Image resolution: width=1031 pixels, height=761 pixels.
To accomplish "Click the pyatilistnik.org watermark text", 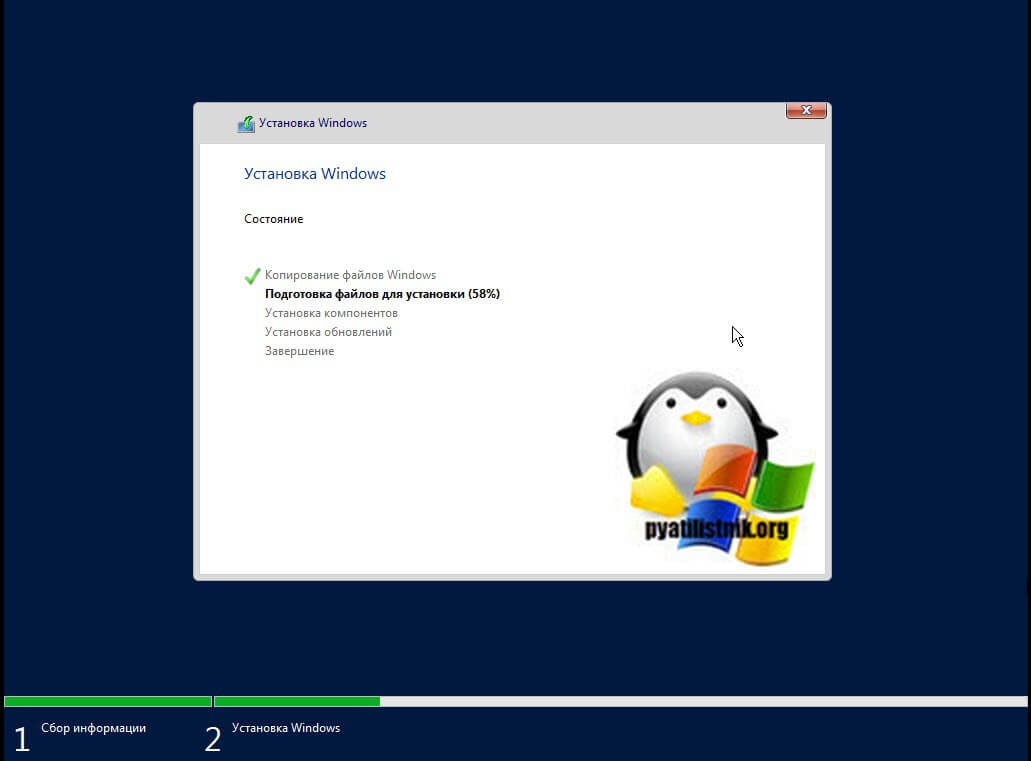I will coord(716,528).
